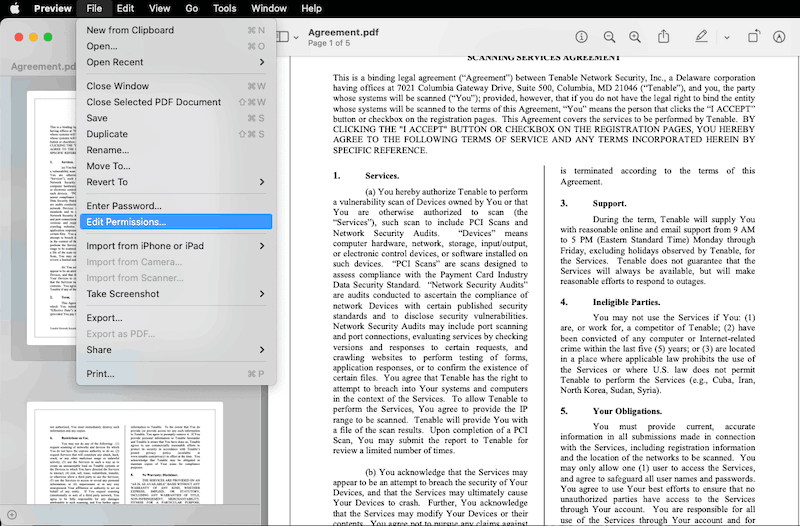This screenshot has width=800, height=526.
Task: Click the add page plus icon in sidebar
Action: 12,514
